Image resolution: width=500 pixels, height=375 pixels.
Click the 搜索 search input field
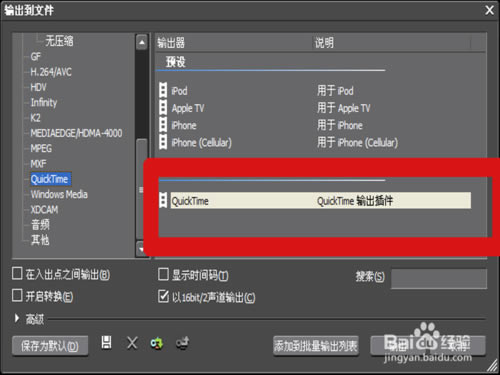point(439,279)
